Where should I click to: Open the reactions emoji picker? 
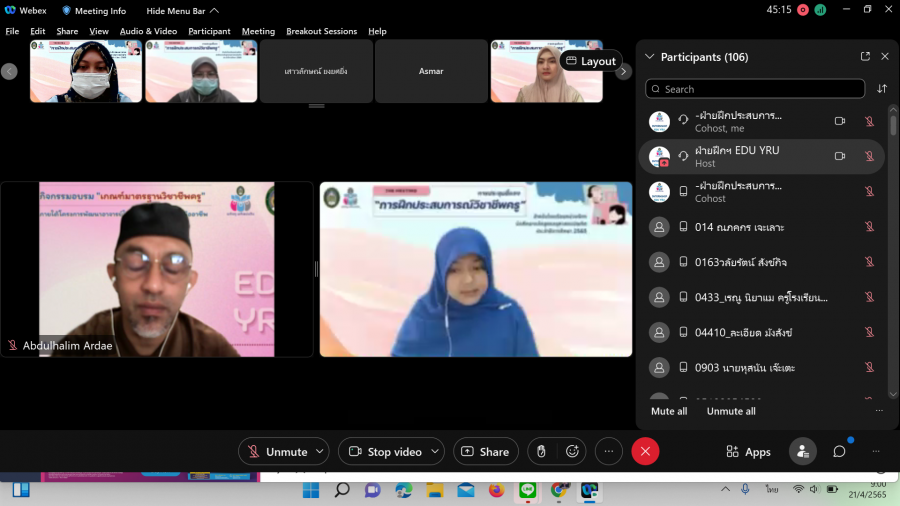[572, 452]
